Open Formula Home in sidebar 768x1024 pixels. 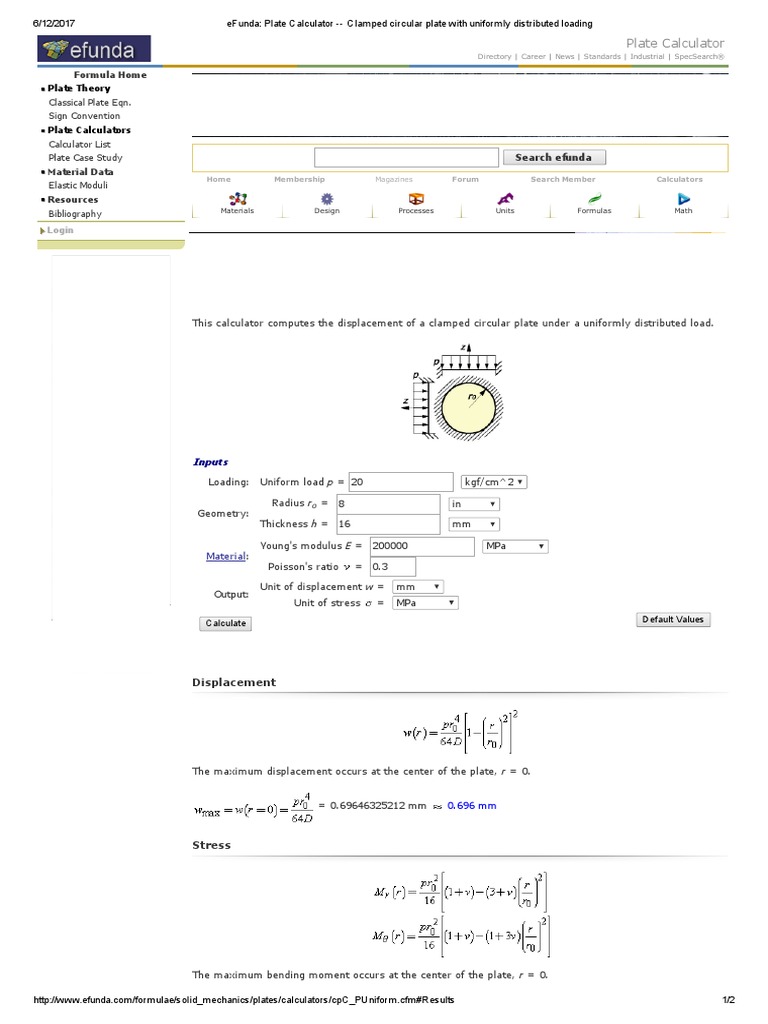[x=110, y=75]
